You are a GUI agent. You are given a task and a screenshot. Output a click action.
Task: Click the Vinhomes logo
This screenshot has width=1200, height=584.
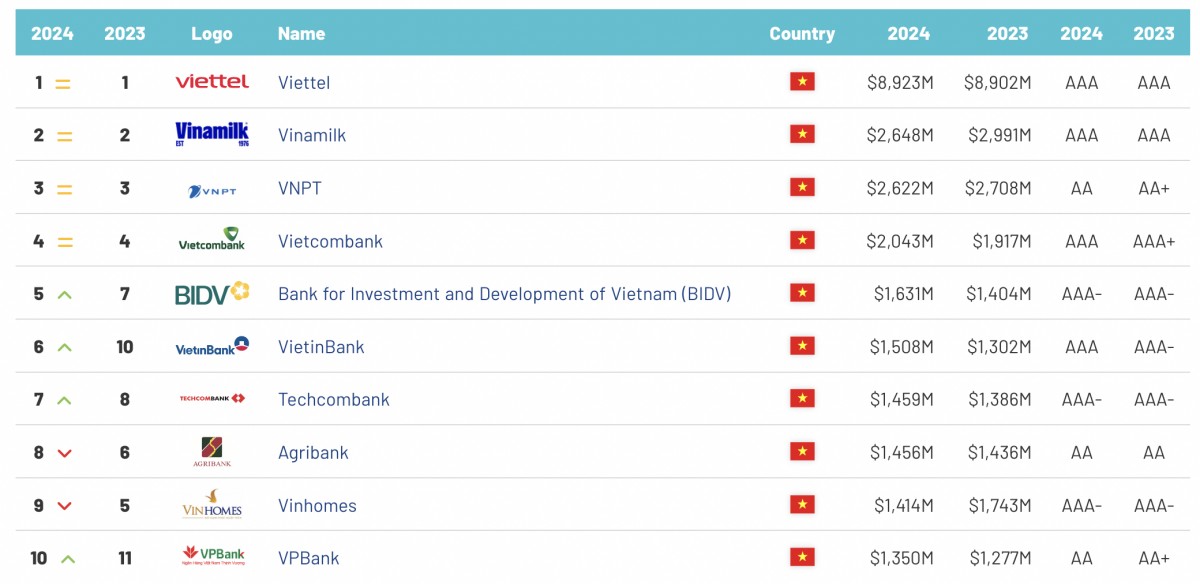(212, 505)
